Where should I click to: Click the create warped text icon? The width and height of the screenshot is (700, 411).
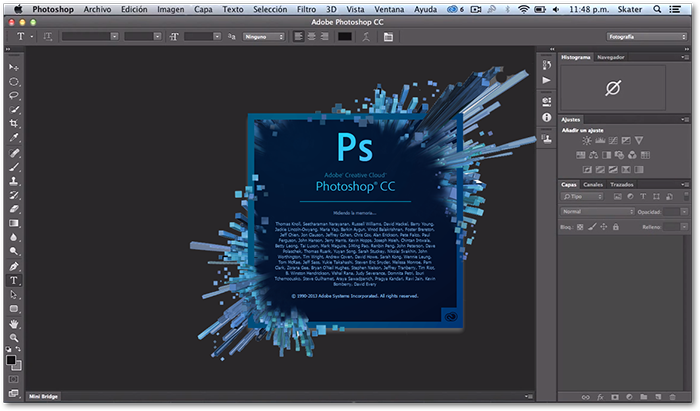click(366, 37)
